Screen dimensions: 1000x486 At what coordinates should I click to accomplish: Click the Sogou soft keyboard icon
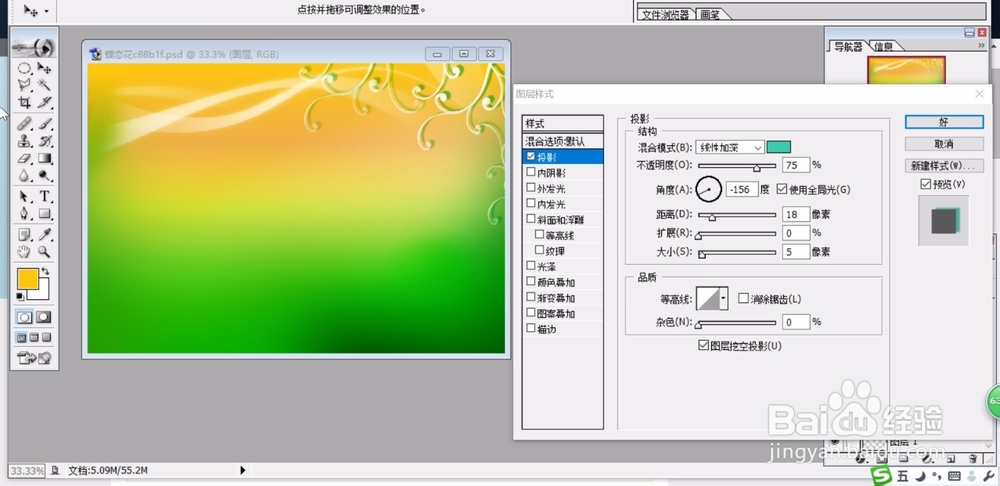click(955, 476)
